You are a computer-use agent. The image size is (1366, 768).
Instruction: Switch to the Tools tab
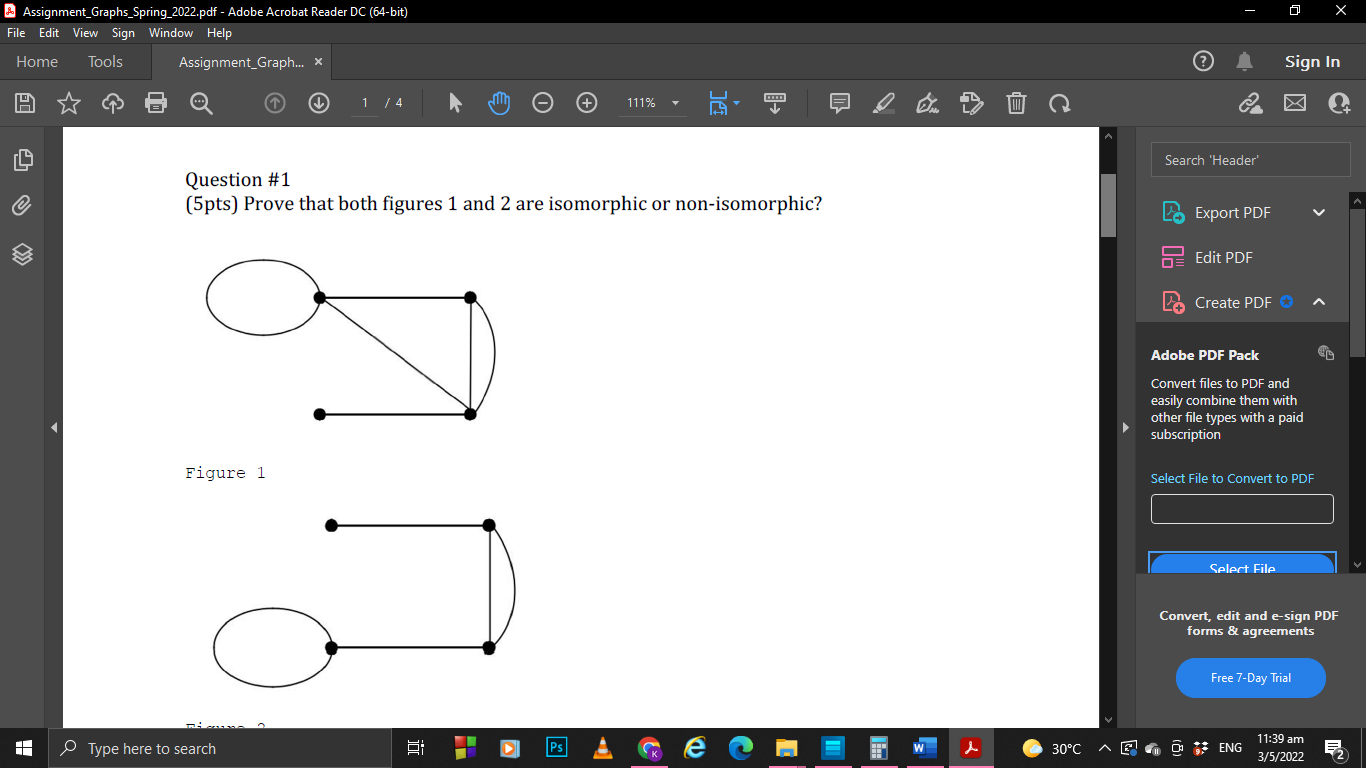coord(105,61)
